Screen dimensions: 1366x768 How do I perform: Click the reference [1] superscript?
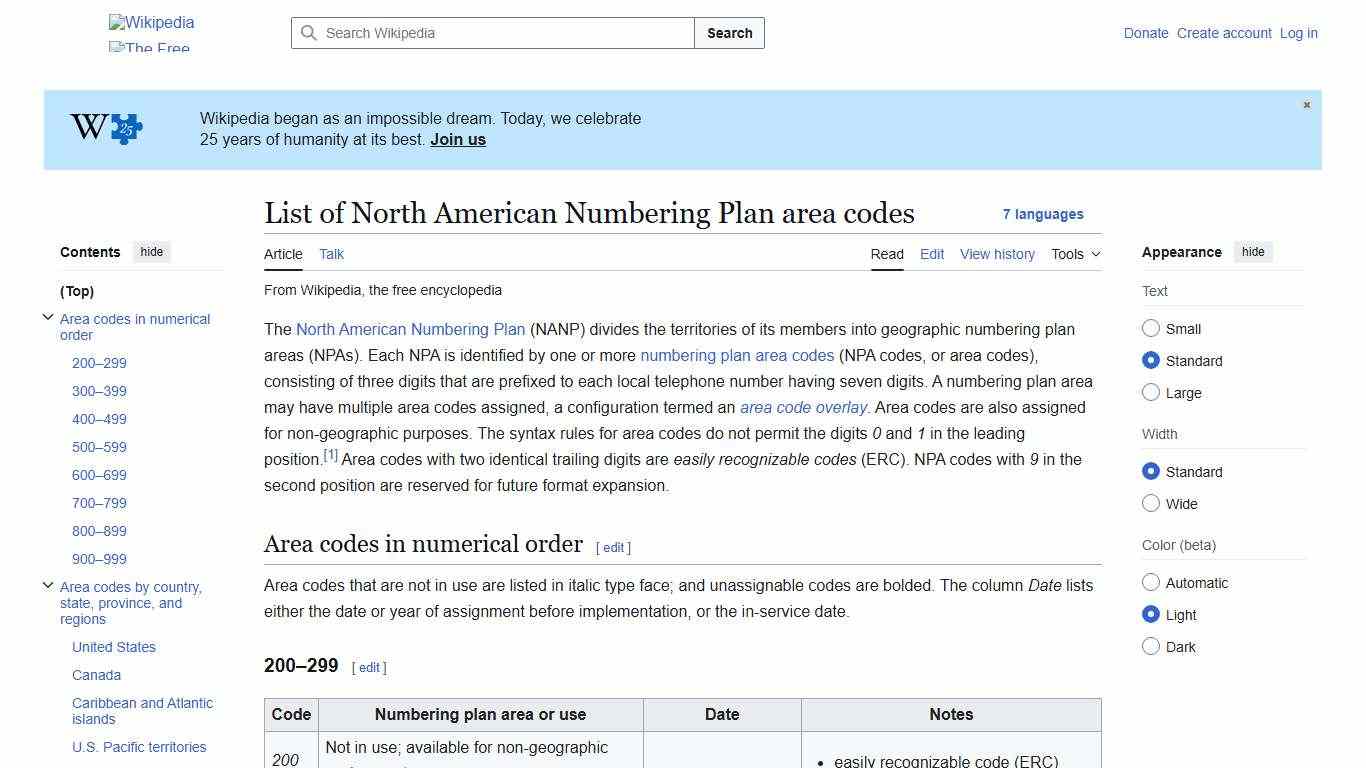330,454
